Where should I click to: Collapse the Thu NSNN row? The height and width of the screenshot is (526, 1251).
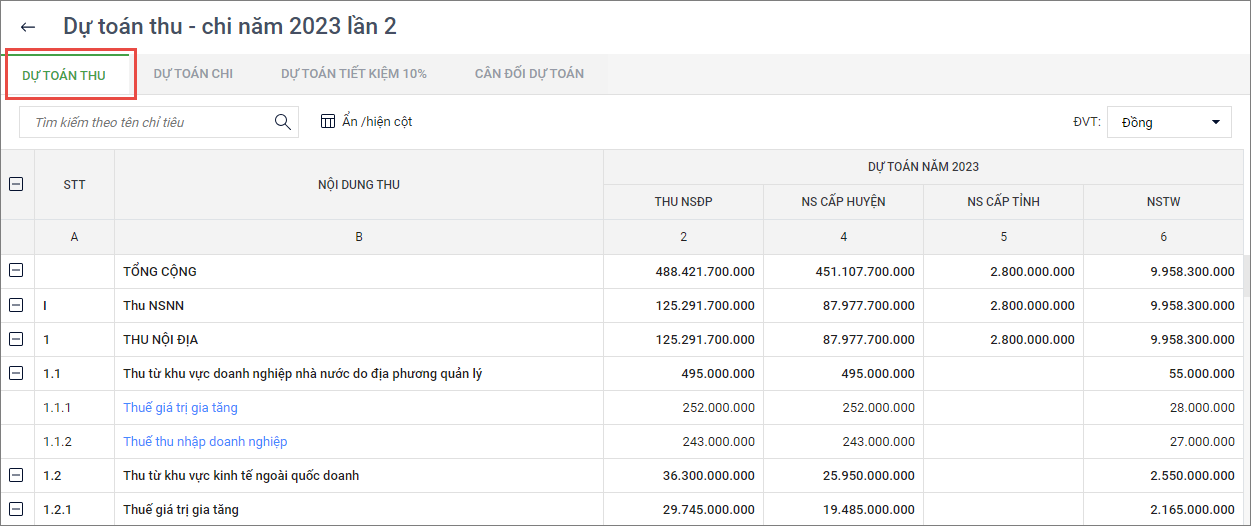click(x=16, y=305)
